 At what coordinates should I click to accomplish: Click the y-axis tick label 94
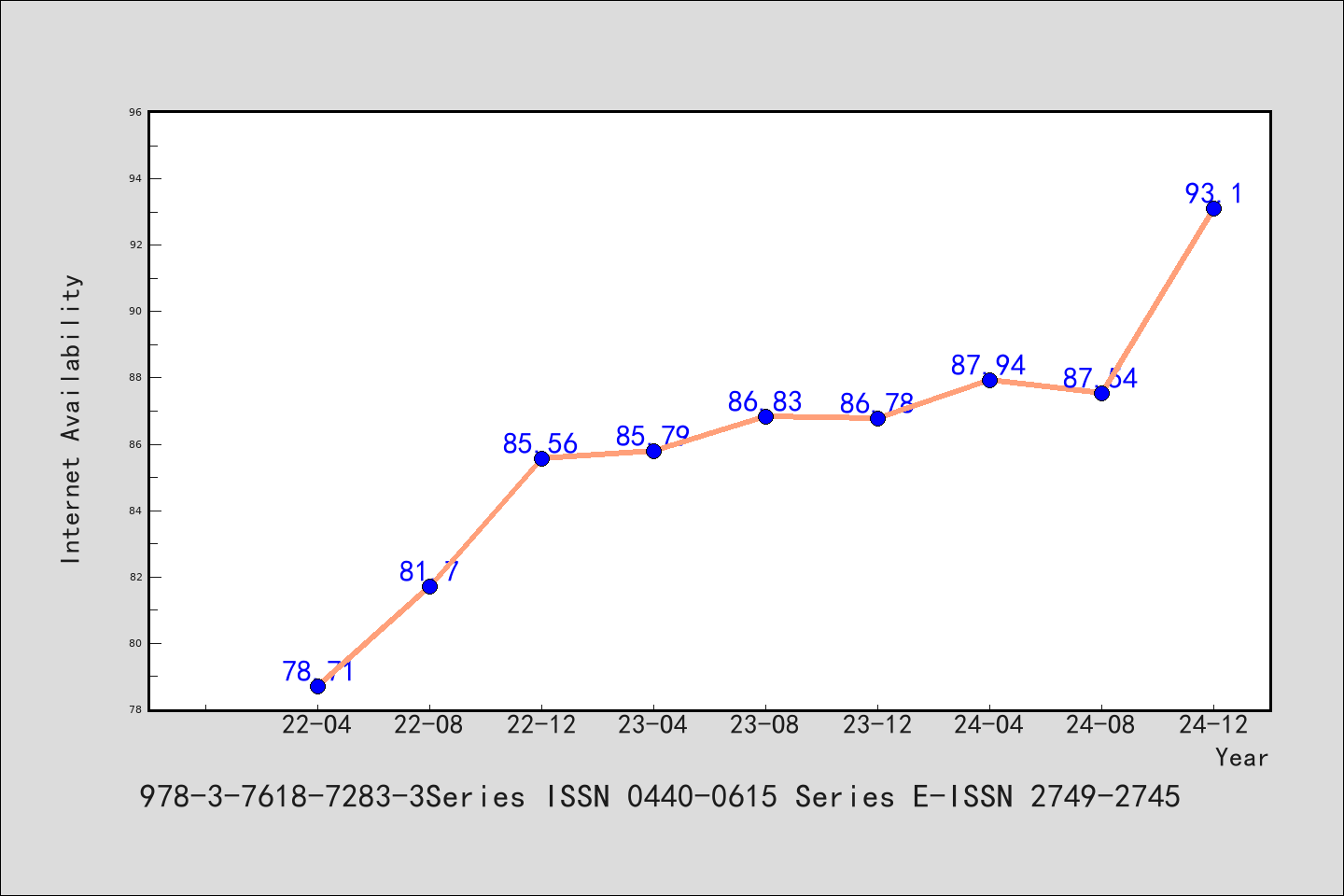coord(135,178)
